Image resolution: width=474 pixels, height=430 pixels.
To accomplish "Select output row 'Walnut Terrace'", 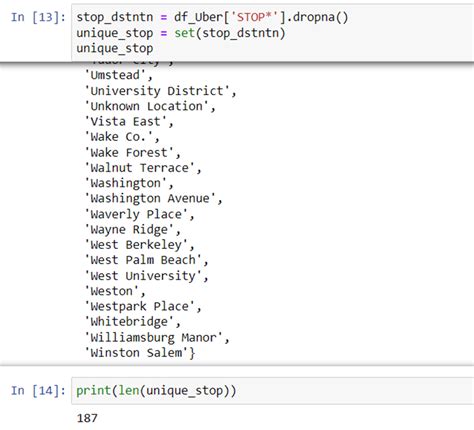I will point(143,168).
